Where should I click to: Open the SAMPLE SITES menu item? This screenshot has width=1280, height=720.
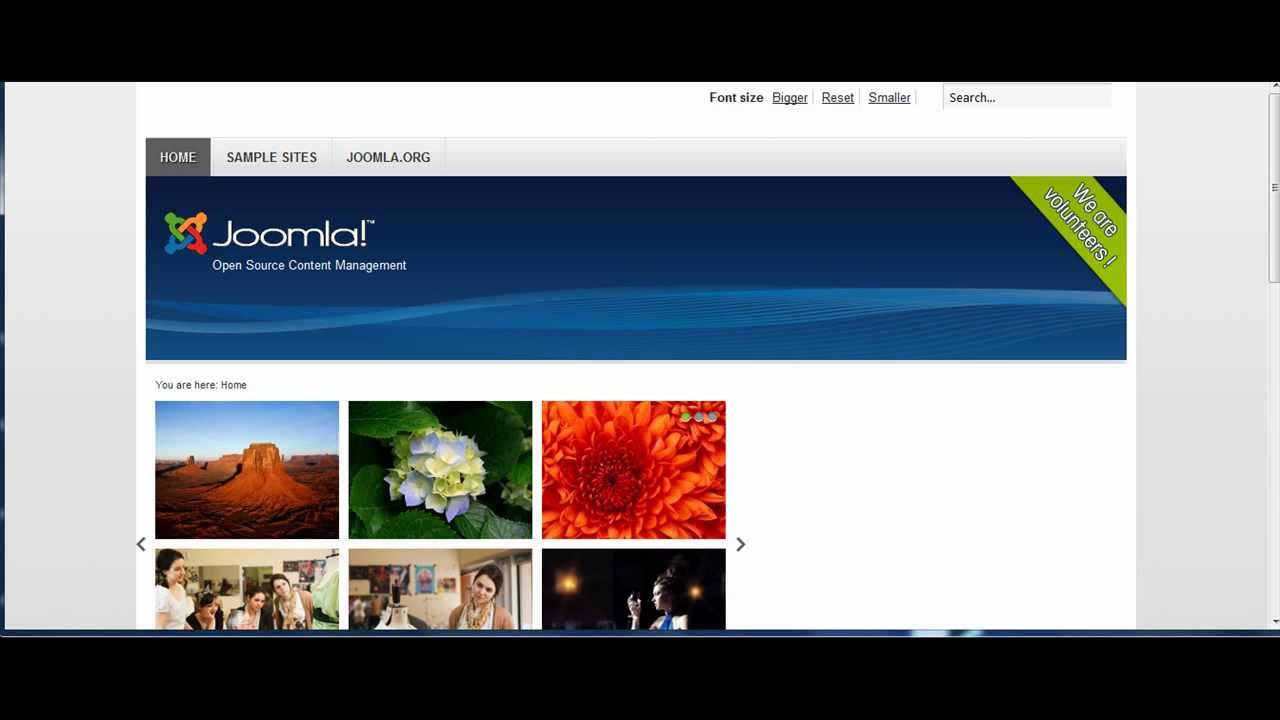coord(271,157)
